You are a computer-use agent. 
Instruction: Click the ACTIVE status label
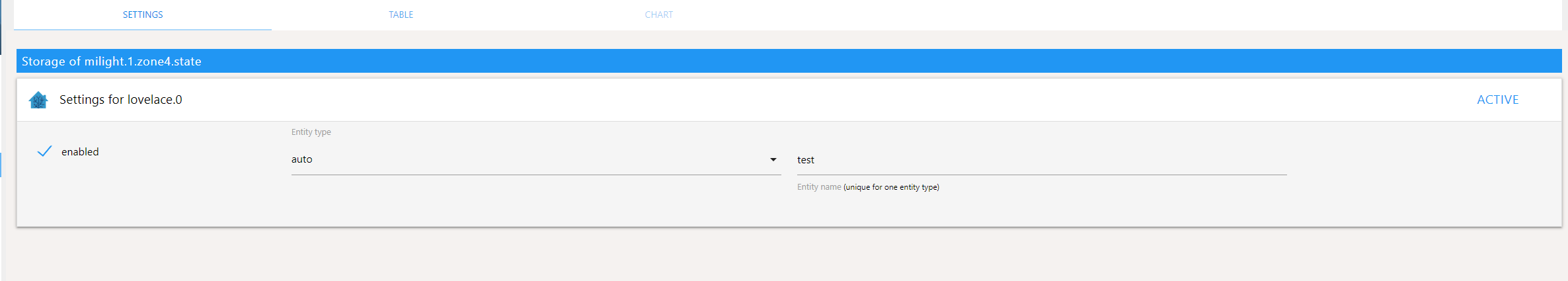coord(1498,100)
